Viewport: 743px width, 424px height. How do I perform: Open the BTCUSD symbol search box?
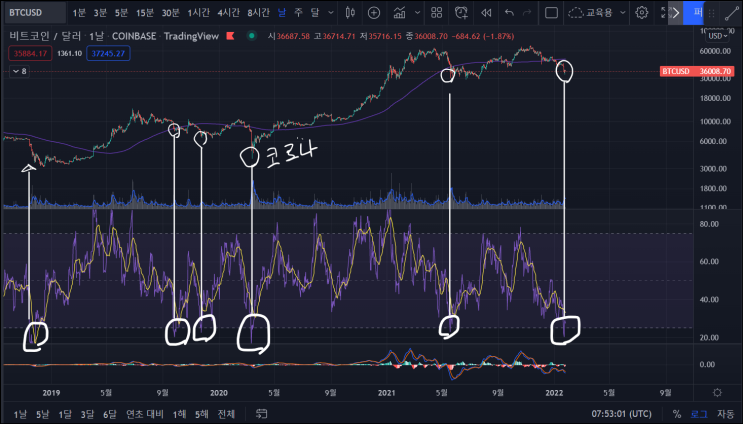(x=35, y=13)
